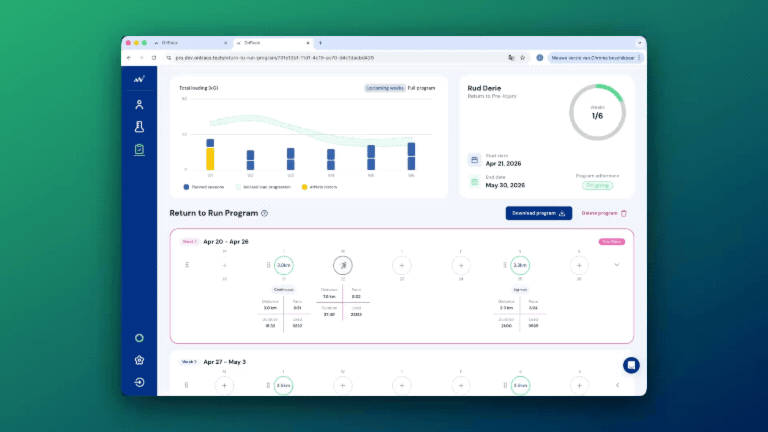Add a session on Sunday 26
The width and height of the screenshot is (768, 432).
[579, 265]
